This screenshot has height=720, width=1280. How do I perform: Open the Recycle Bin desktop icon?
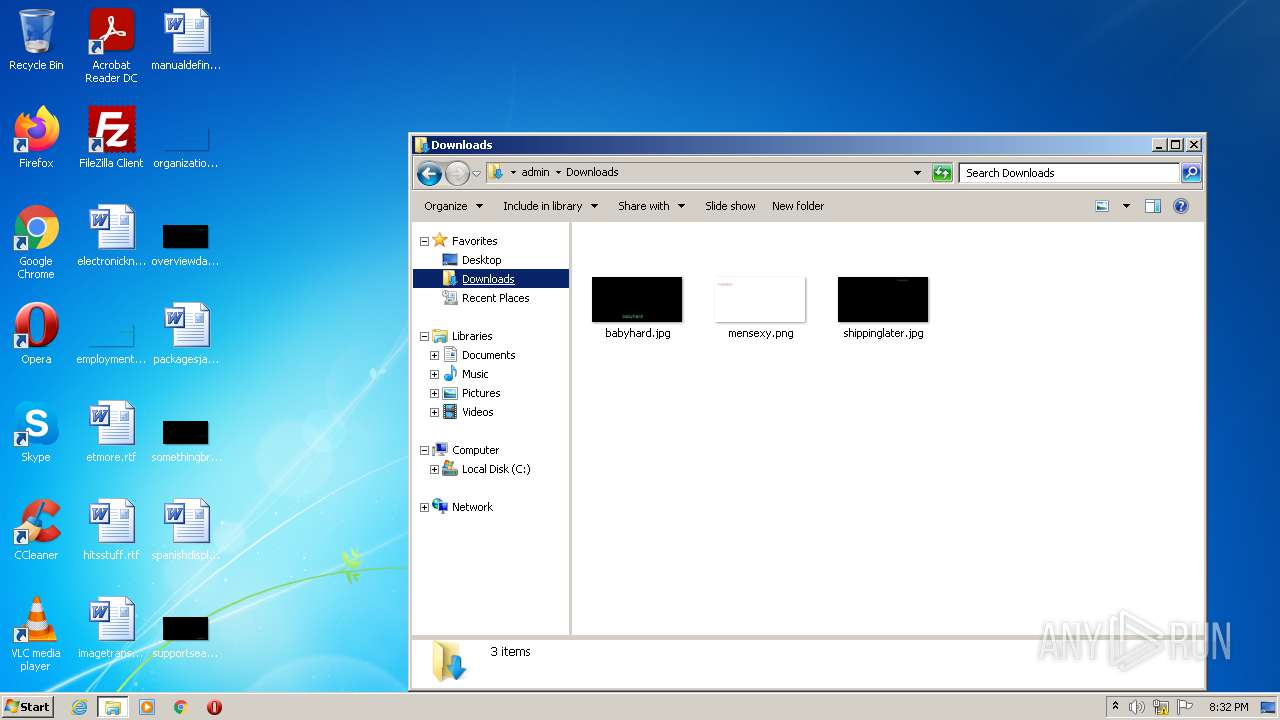36,40
